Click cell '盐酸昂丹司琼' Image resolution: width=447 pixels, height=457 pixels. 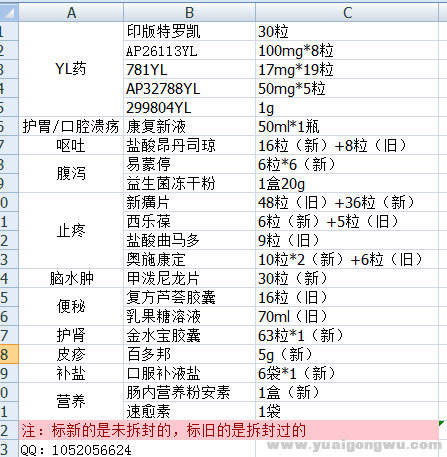189,145
